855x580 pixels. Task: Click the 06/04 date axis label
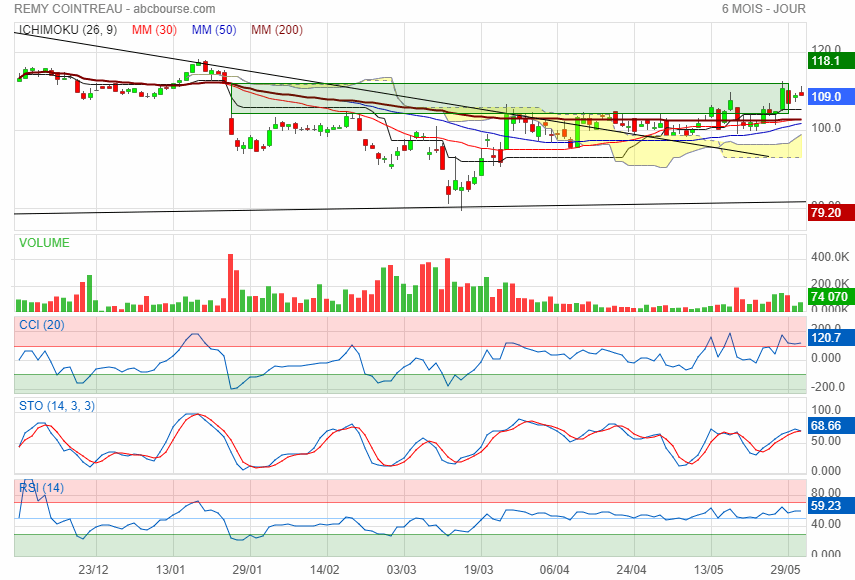point(555,570)
